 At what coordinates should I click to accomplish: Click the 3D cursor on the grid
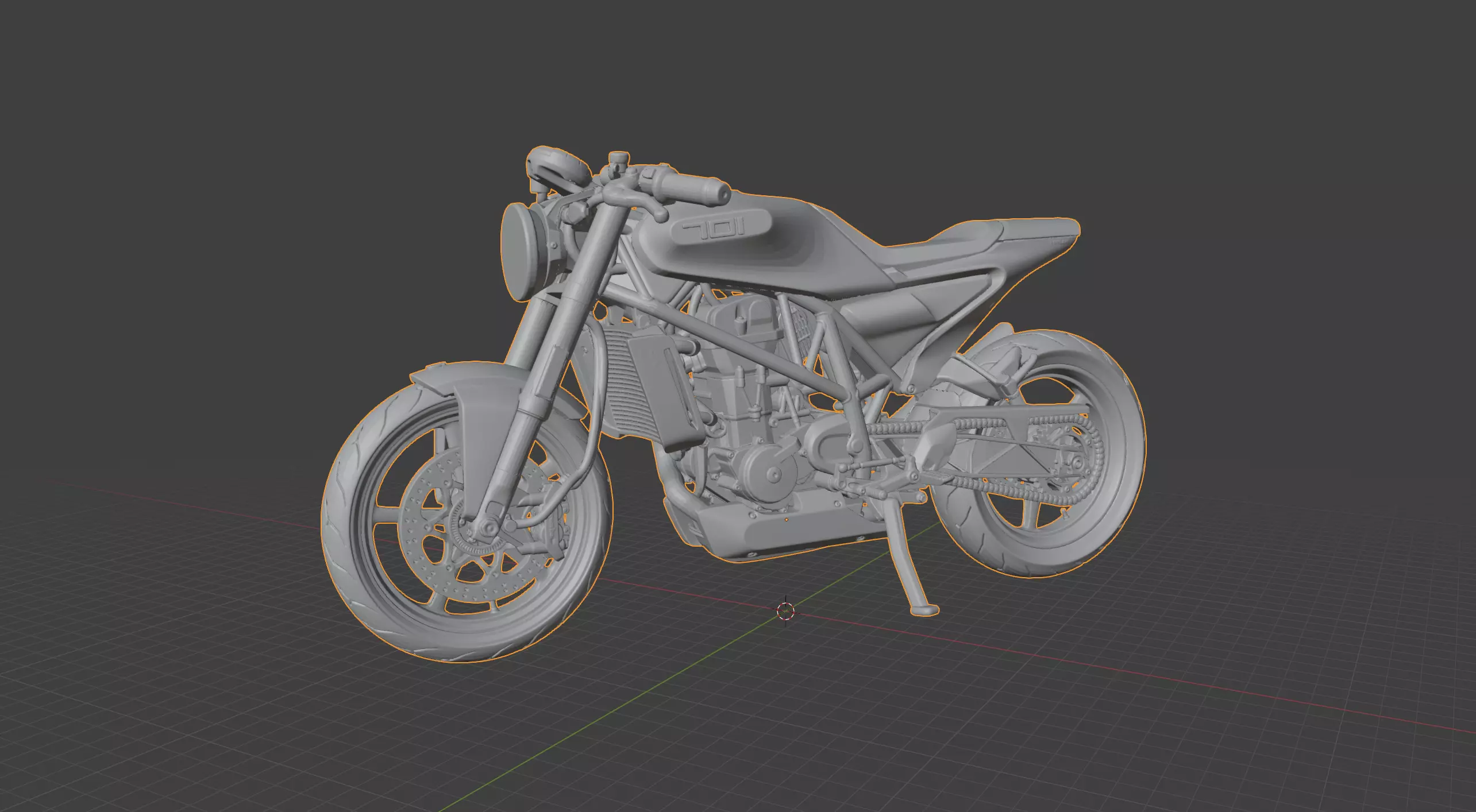[785, 611]
